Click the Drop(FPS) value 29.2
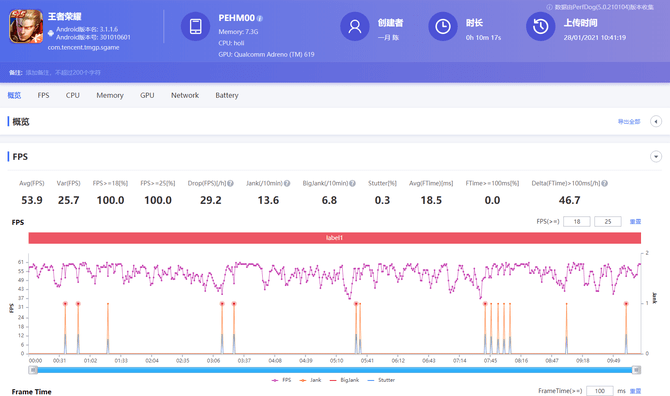Image resolution: width=670 pixels, height=396 pixels. 211,200
